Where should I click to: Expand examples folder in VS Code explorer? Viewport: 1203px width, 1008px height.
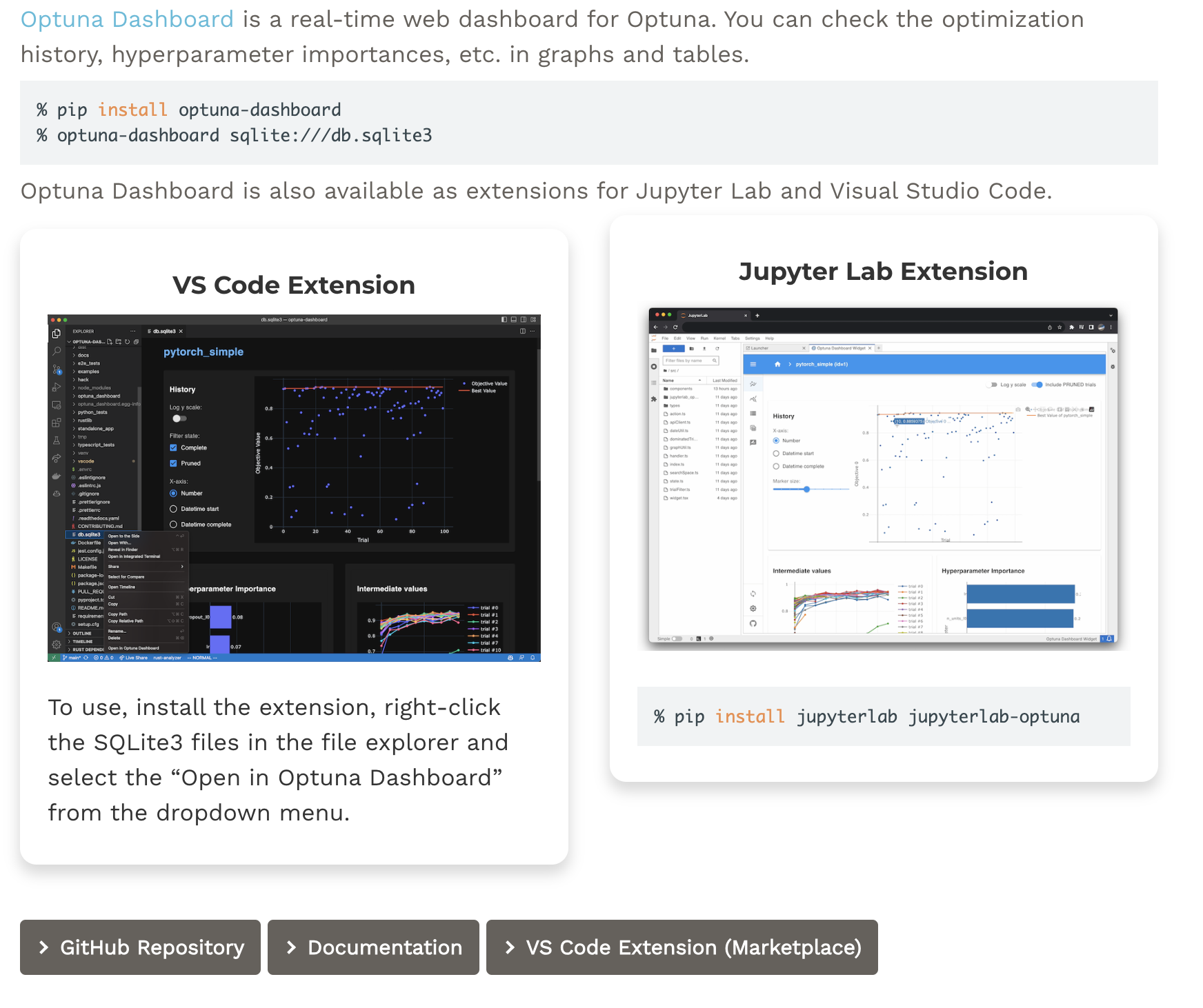coord(86,372)
